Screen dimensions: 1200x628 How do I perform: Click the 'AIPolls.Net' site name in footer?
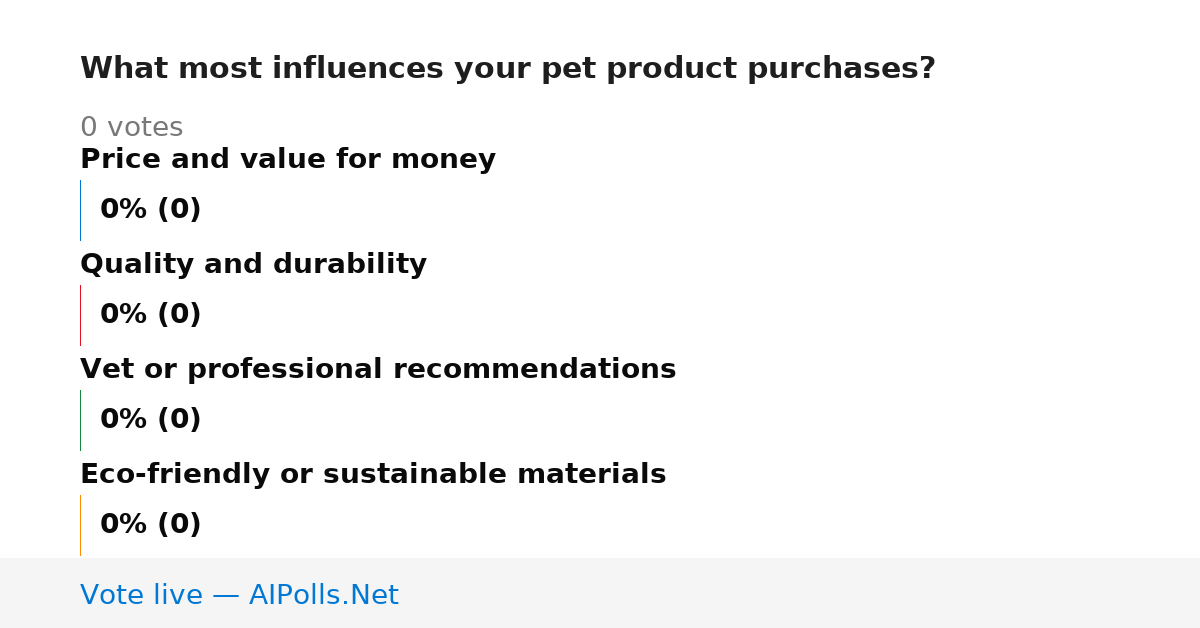(x=324, y=596)
